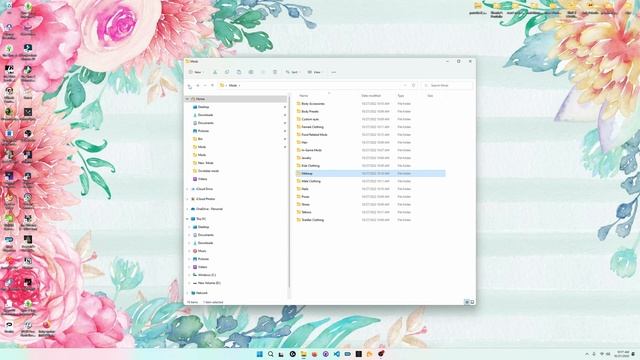This screenshot has height=360, width=640.
Task: Click the Share icon in the toolbar
Action: coord(263,72)
